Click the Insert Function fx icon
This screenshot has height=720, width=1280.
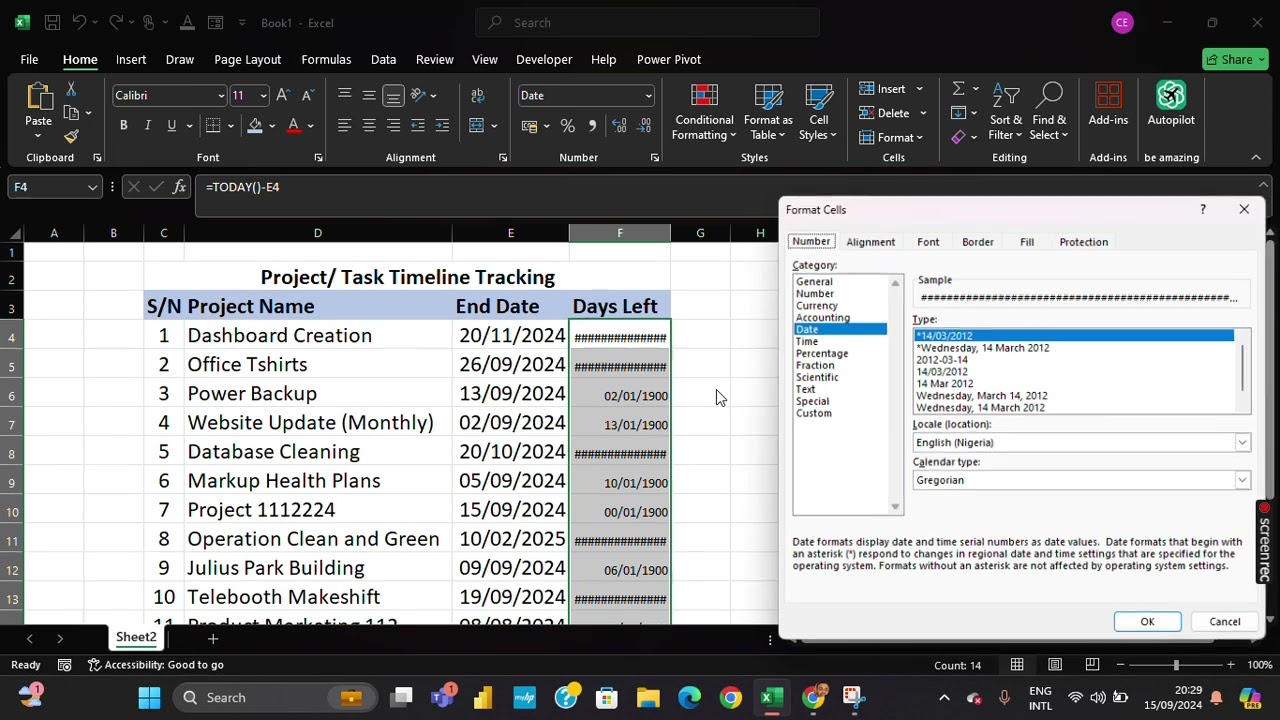179,187
